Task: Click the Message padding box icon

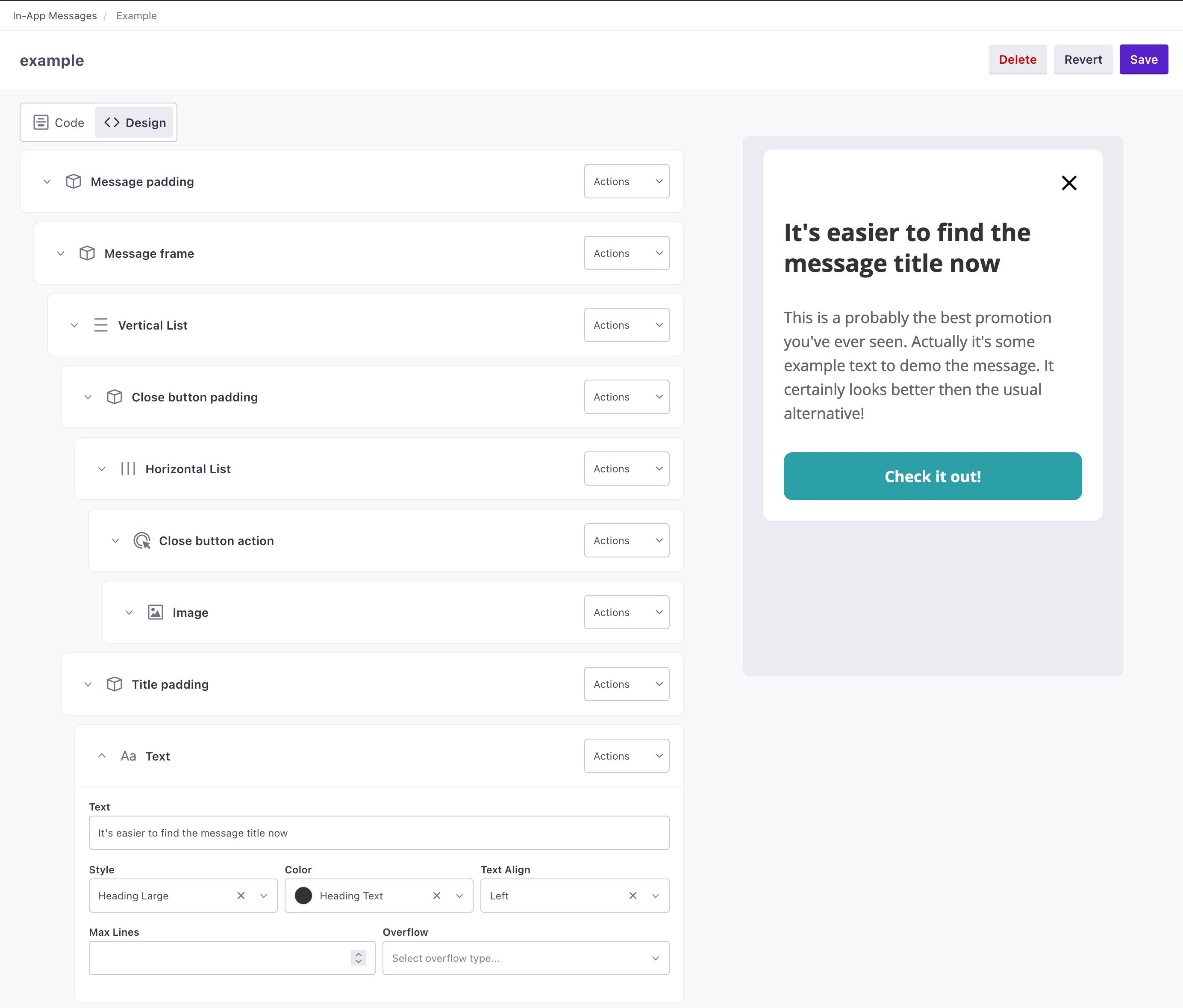Action: pos(74,181)
